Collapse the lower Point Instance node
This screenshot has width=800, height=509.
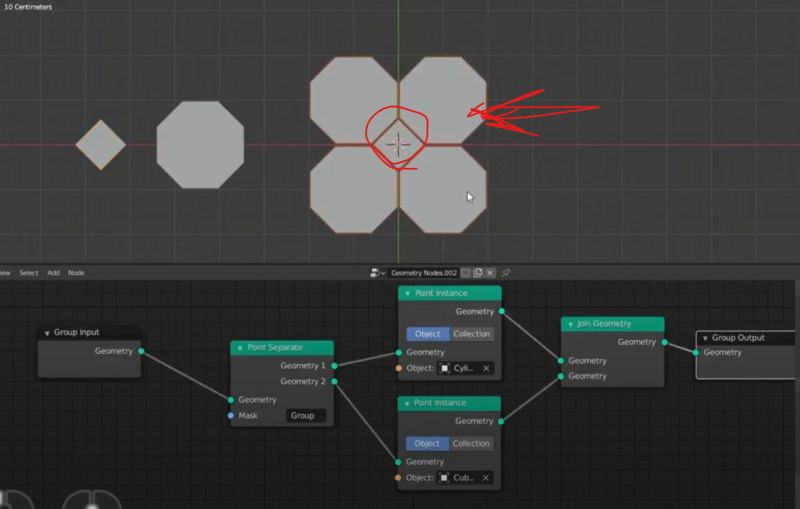(407, 403)
